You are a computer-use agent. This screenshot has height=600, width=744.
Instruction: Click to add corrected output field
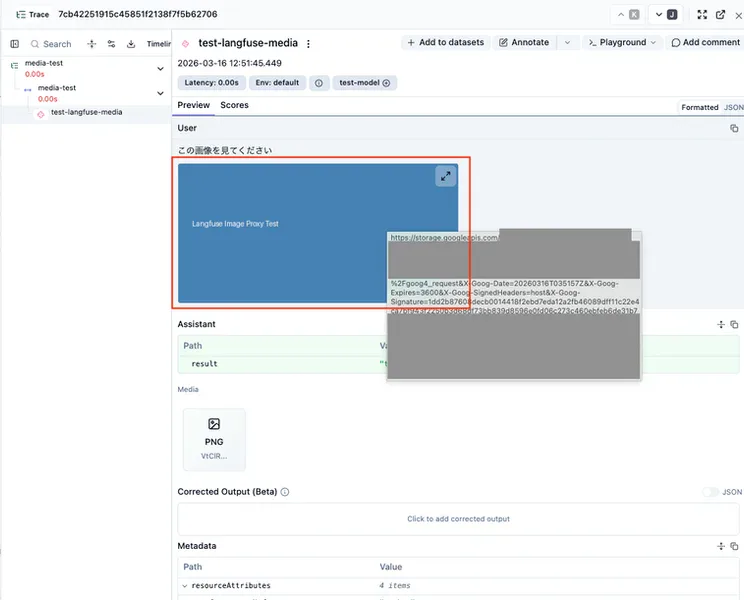(458, 519)
